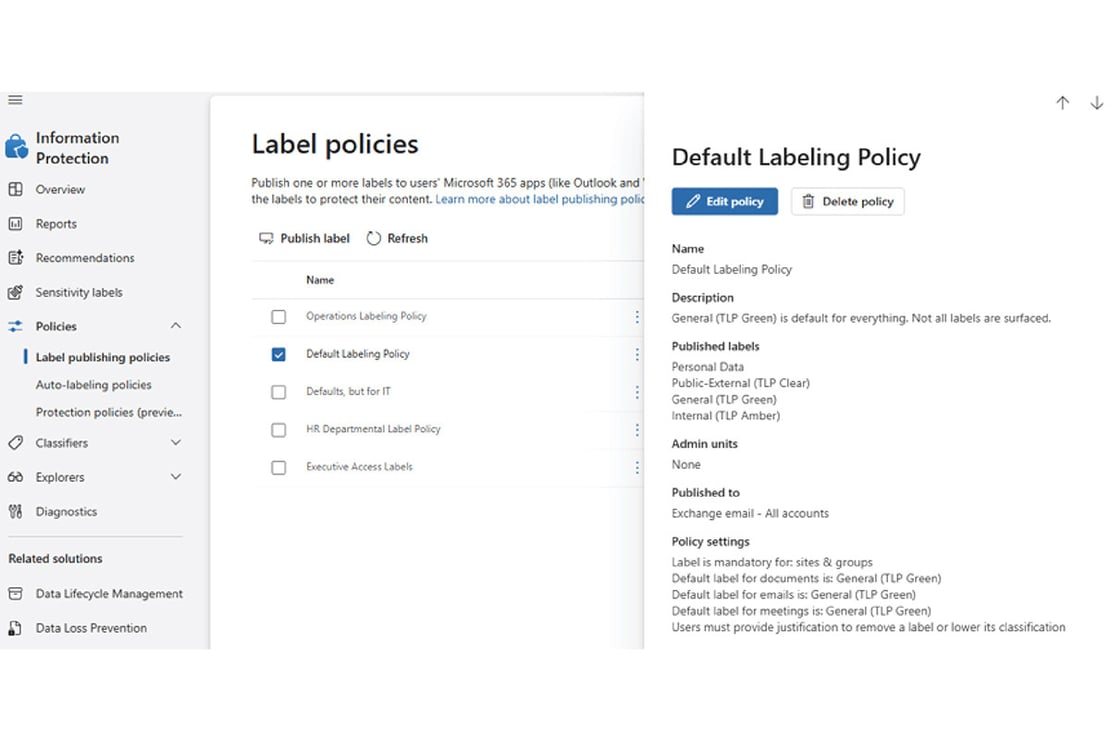Open Information Protection Overview

(61, 189)
